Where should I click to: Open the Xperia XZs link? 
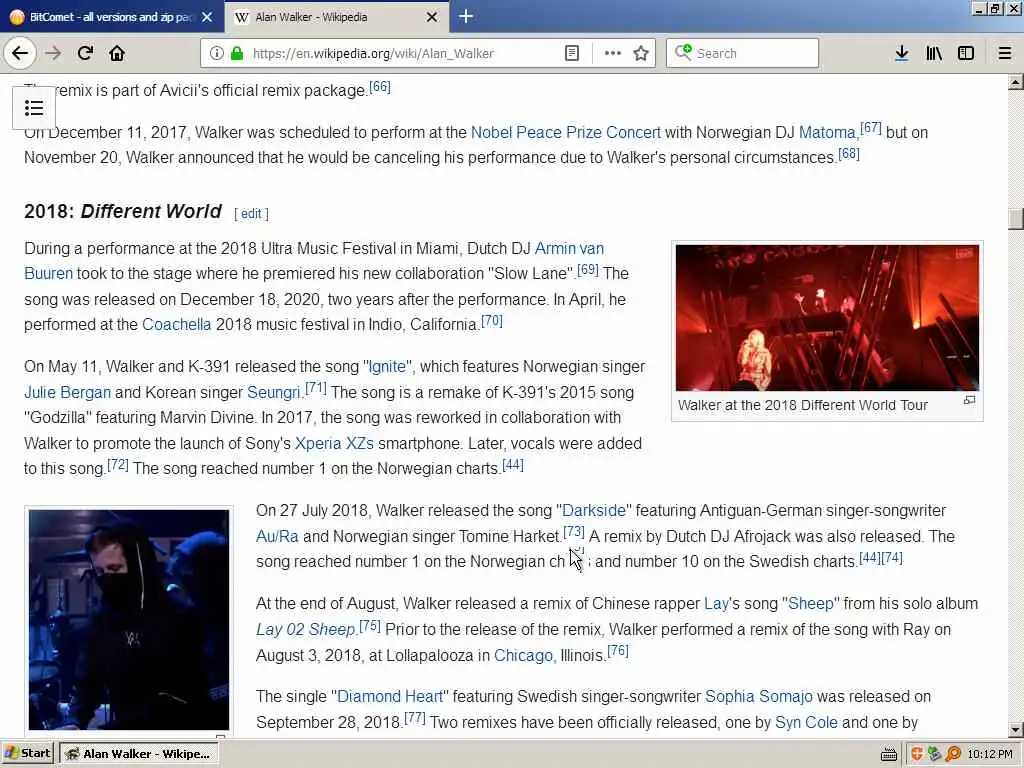[x=334, y=443]
